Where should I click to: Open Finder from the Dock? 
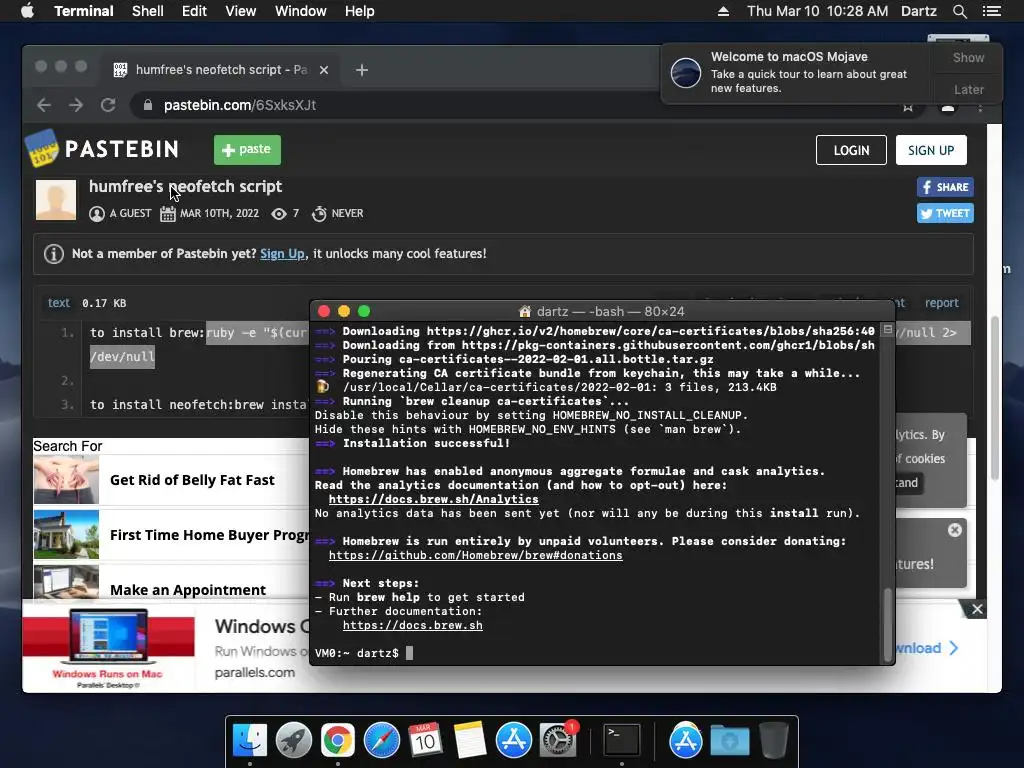250,741
